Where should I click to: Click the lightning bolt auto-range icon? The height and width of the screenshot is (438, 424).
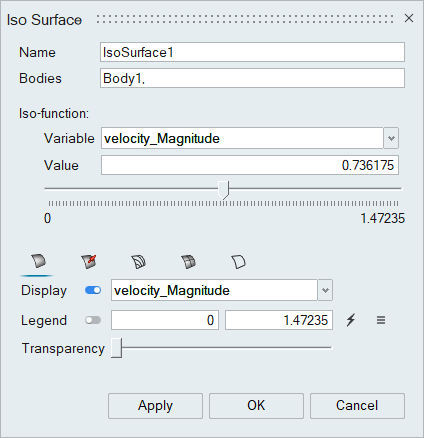click(351, 320)
